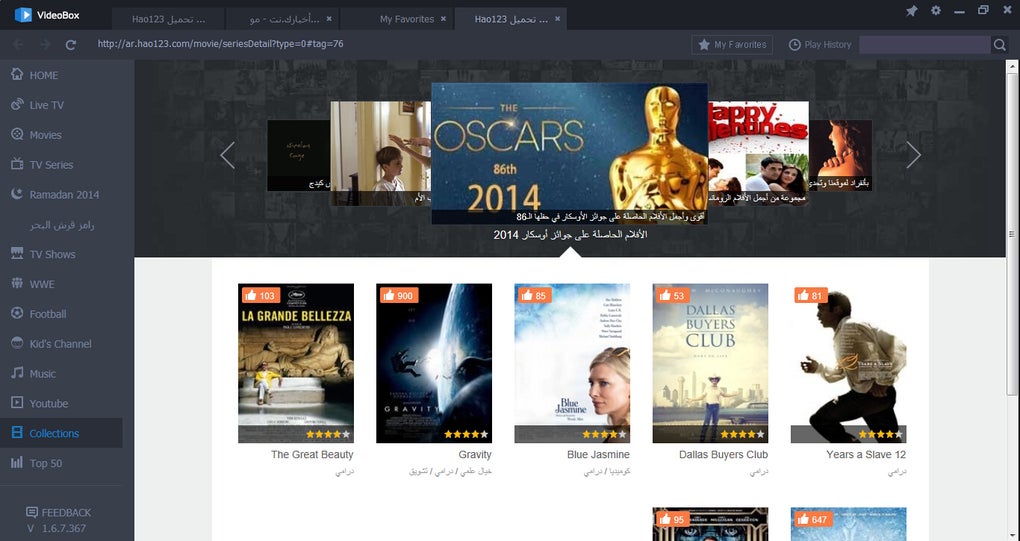The height and width of the screenshot is (541, 1020).
Task: Click the scrollbar up arrow
Action: pos(1012,66)
